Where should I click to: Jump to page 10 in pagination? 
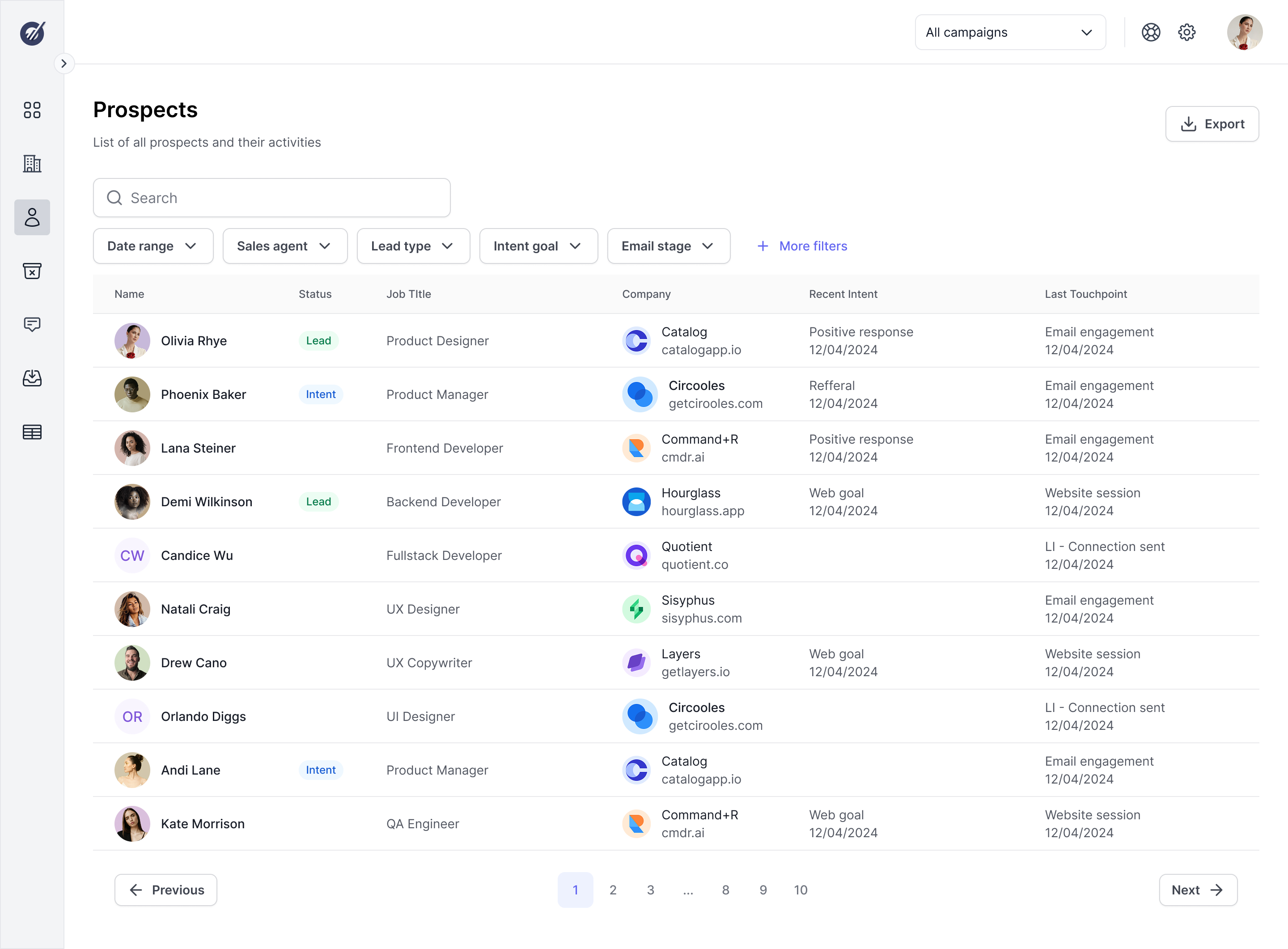pos(800,890)
